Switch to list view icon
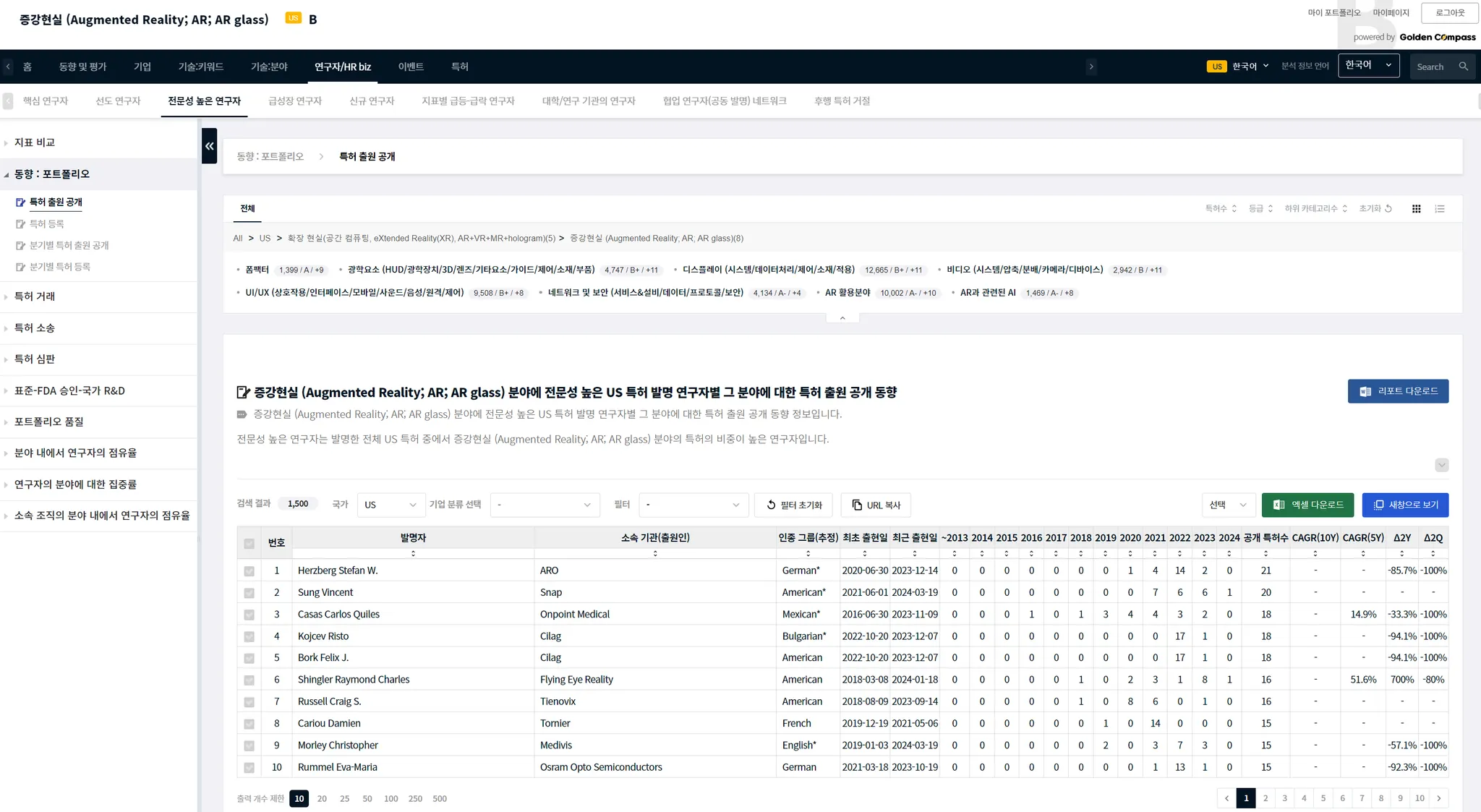This screenshot has height=812, width=1481. pyautogui.click(x=1440, y=209)
